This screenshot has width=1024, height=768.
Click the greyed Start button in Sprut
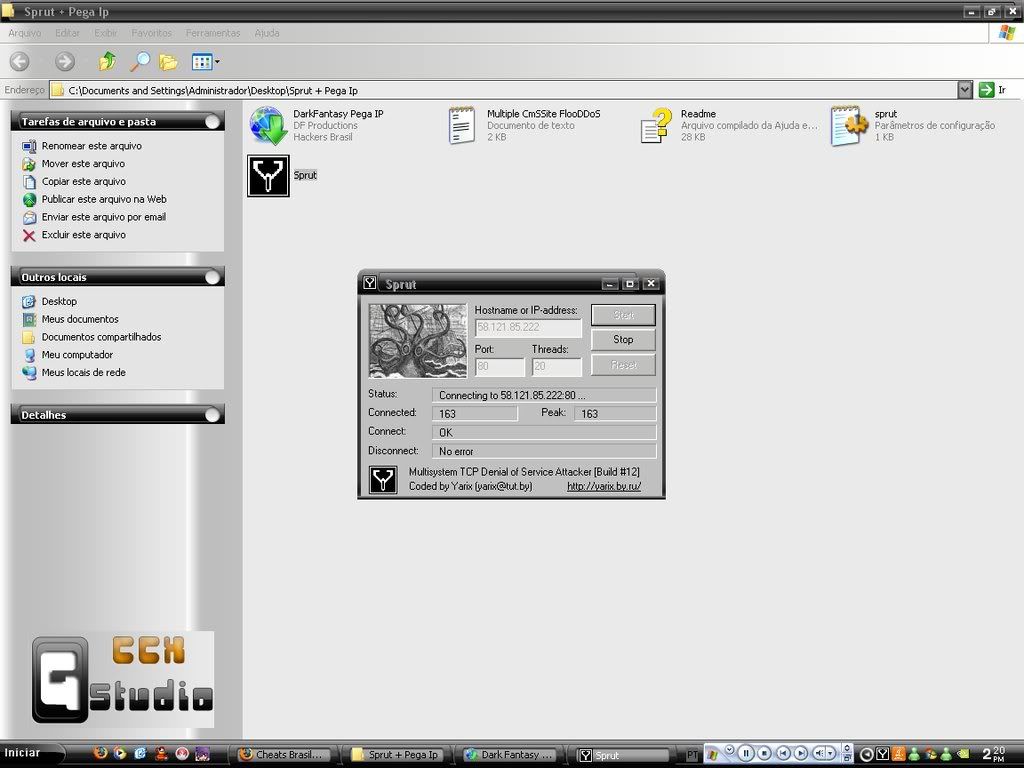coord(623,315)
